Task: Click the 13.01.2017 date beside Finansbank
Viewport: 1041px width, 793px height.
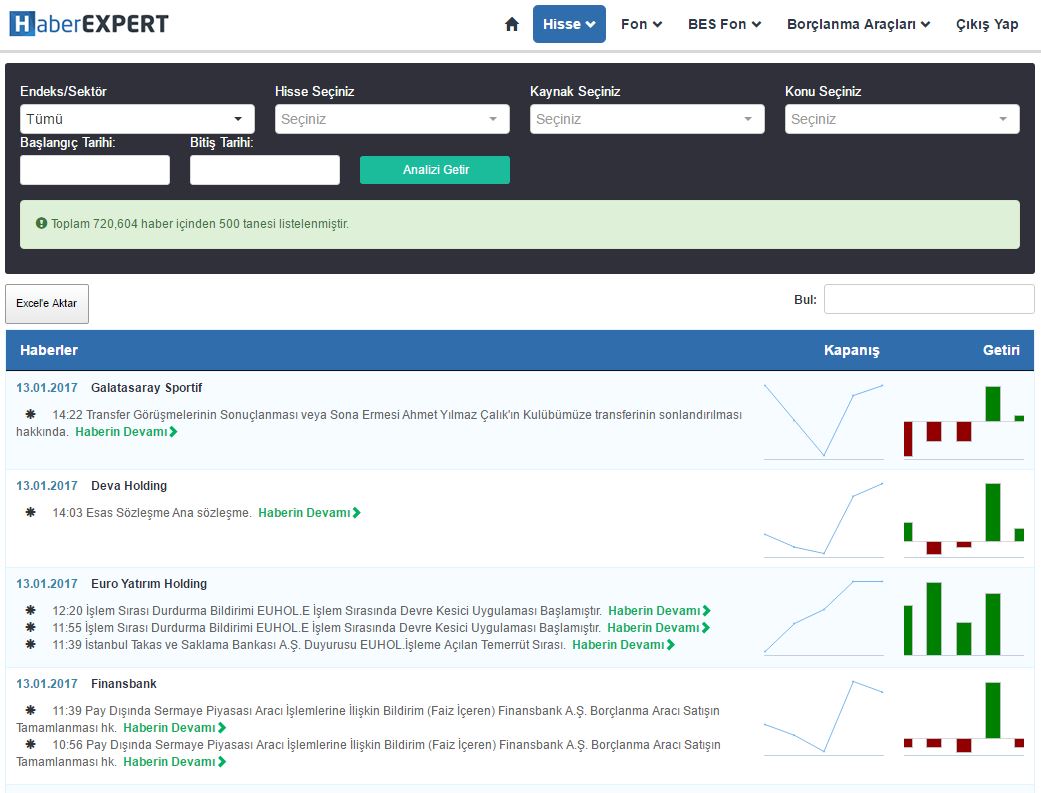Action: point(46,684)
